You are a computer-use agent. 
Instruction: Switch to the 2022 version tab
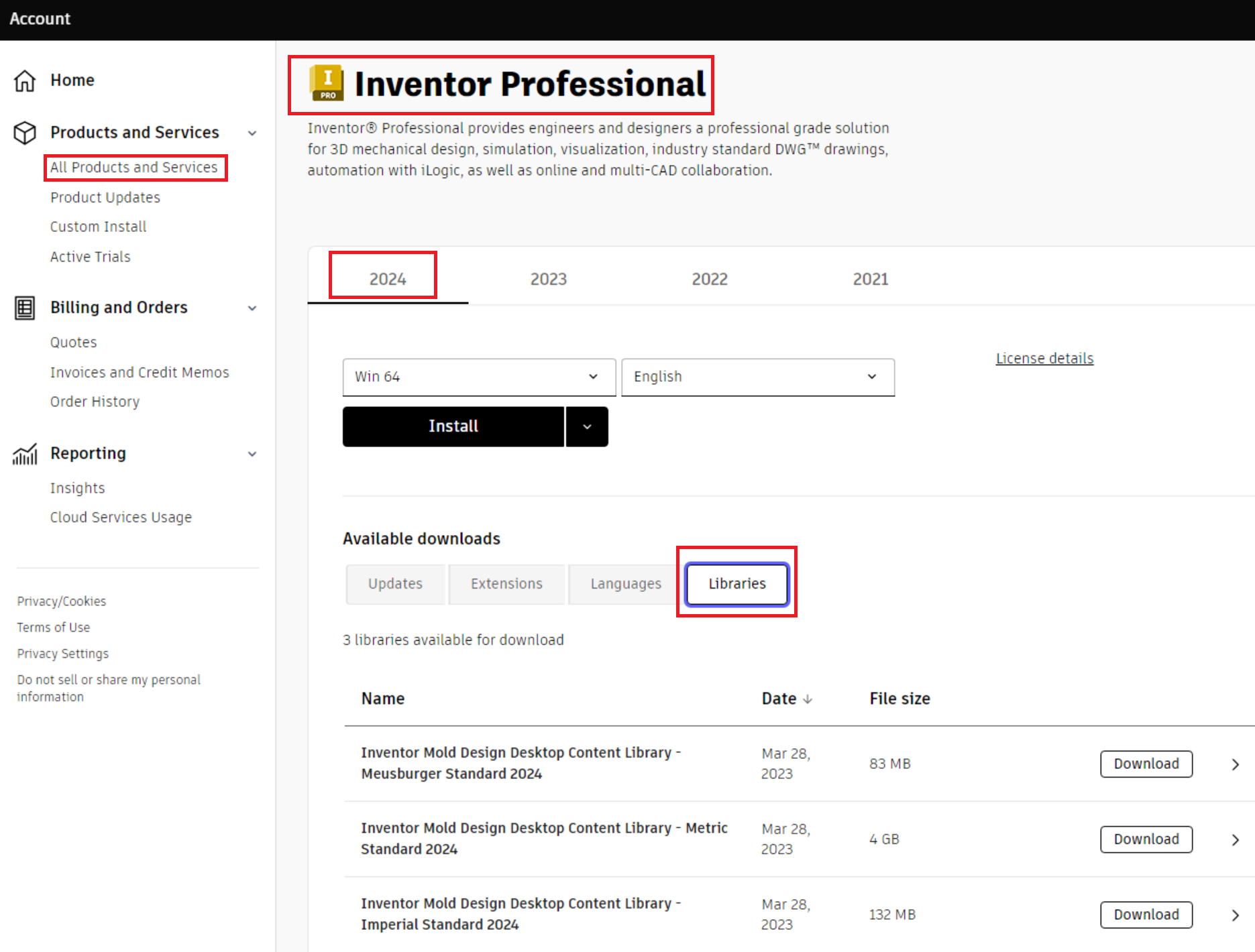pyautogui.click(x=710, y=279)
